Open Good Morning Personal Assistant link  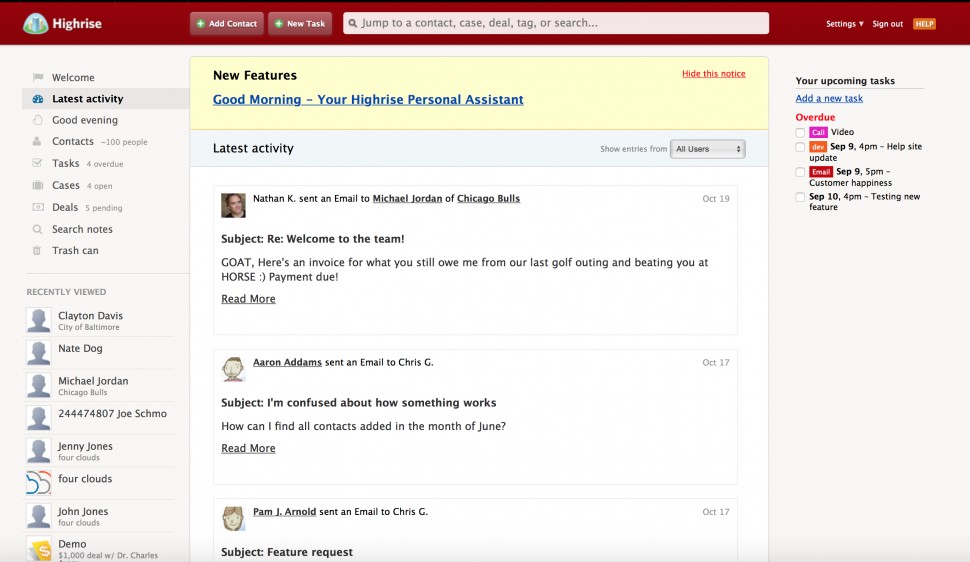[368, 100]
